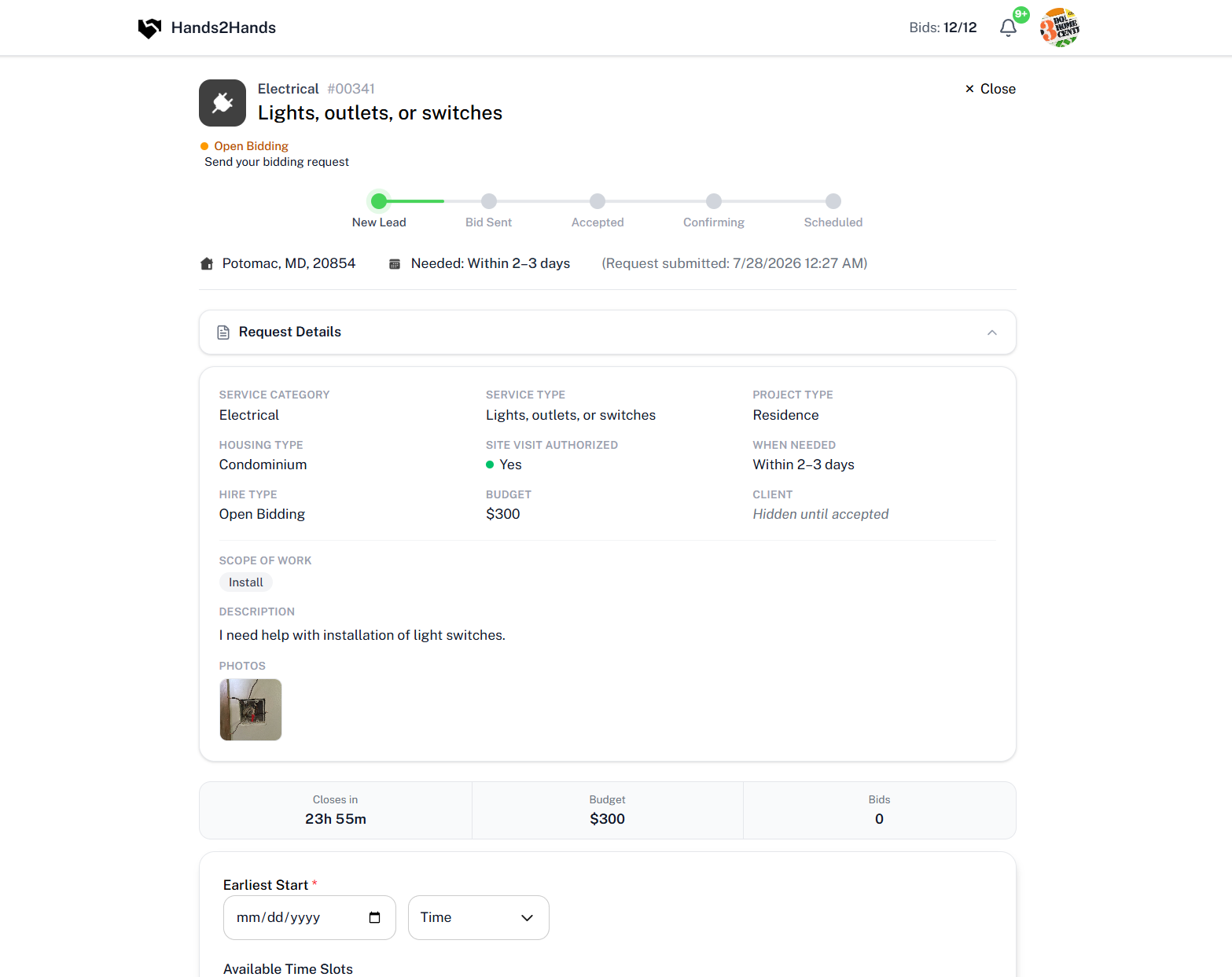Image resolution: width=1232 pixels, height=977 pixels.
Task: Click the Hands2Hands brand name
Action: point(223,28)
